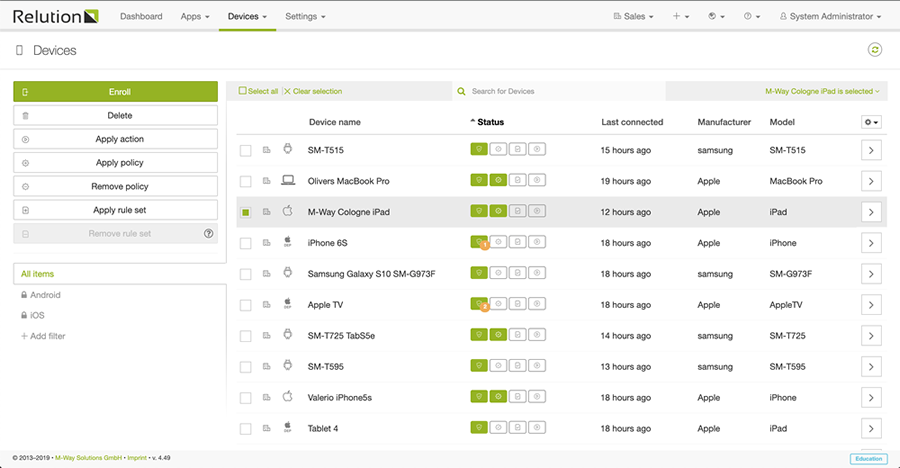Click second green status icon for SM-T725 TabS5e
The width and height of the screenshot is (900, 468).
pyautogui.click(x=498, y=335)
